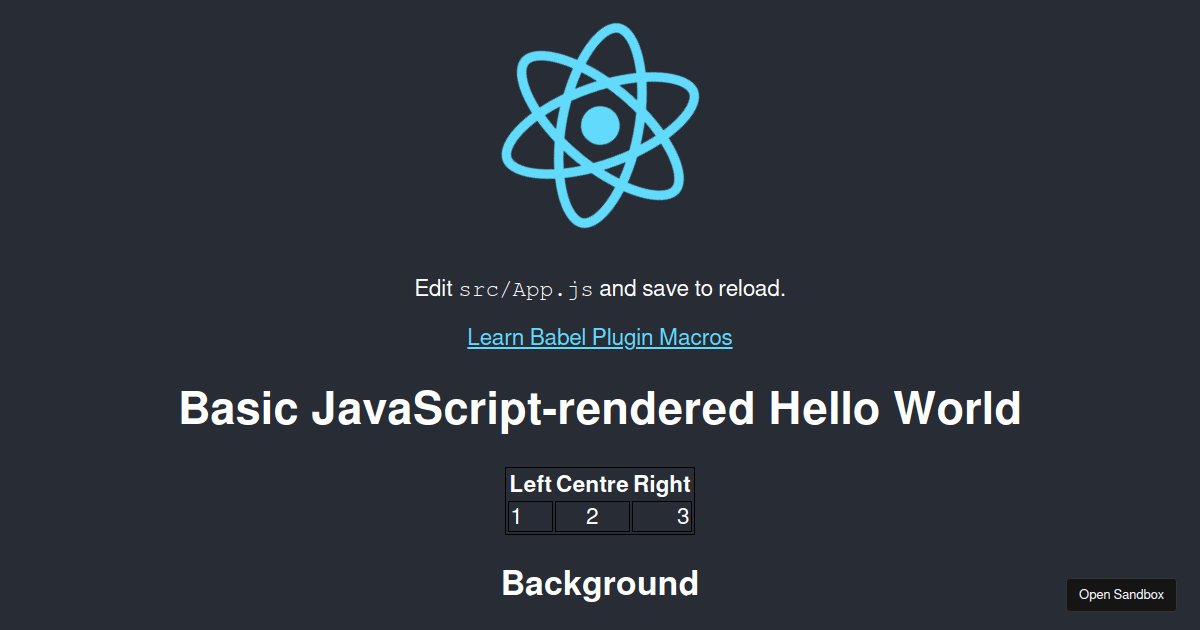Viewport: 1200px width, 630px height.
Task: Click table cell containing 2
Action: (x=592, y=517)
